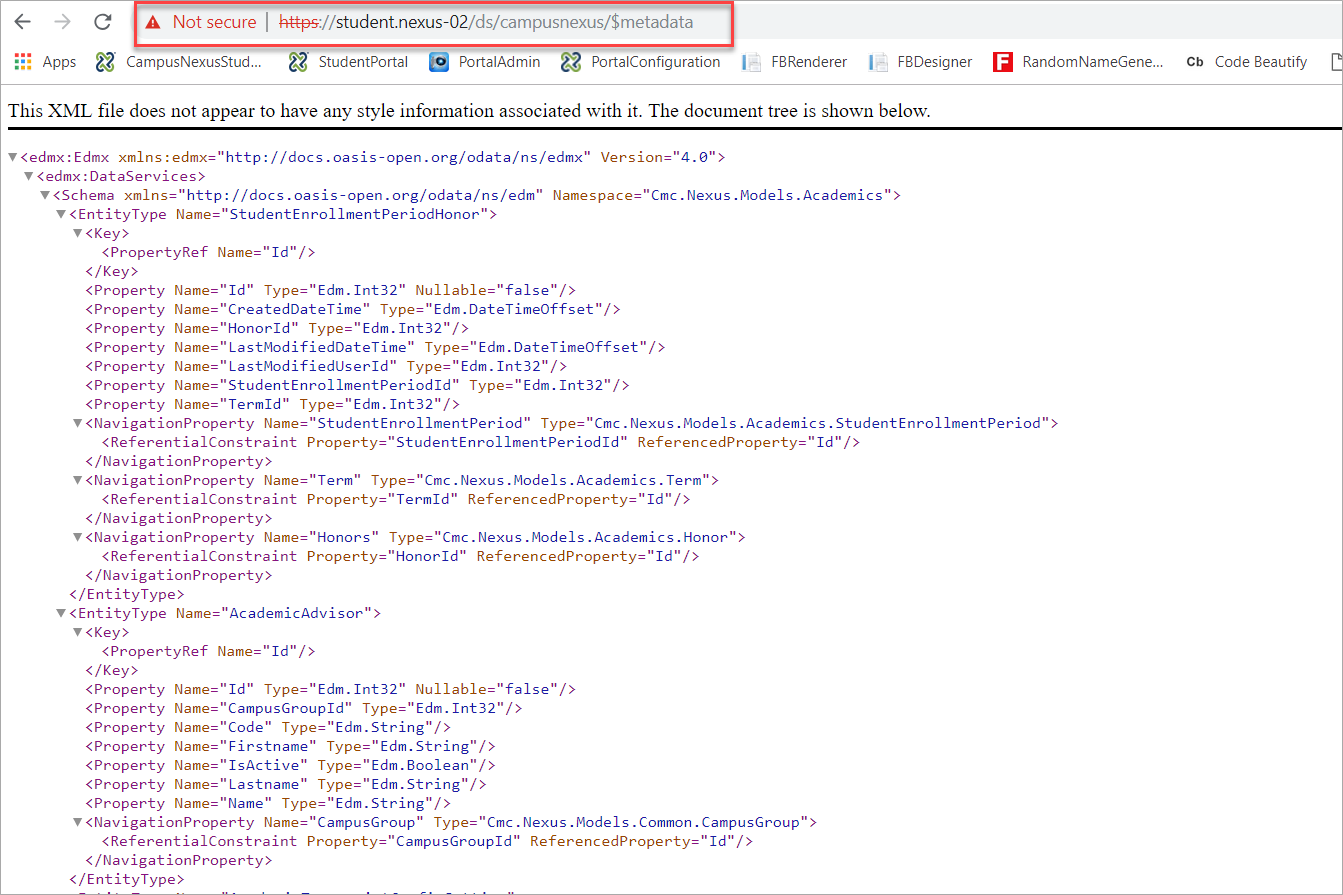Click the Not secure warning triangle icon
This screenshot has height=895, width=1343.
pyautogui.click(x=152, y=22)
